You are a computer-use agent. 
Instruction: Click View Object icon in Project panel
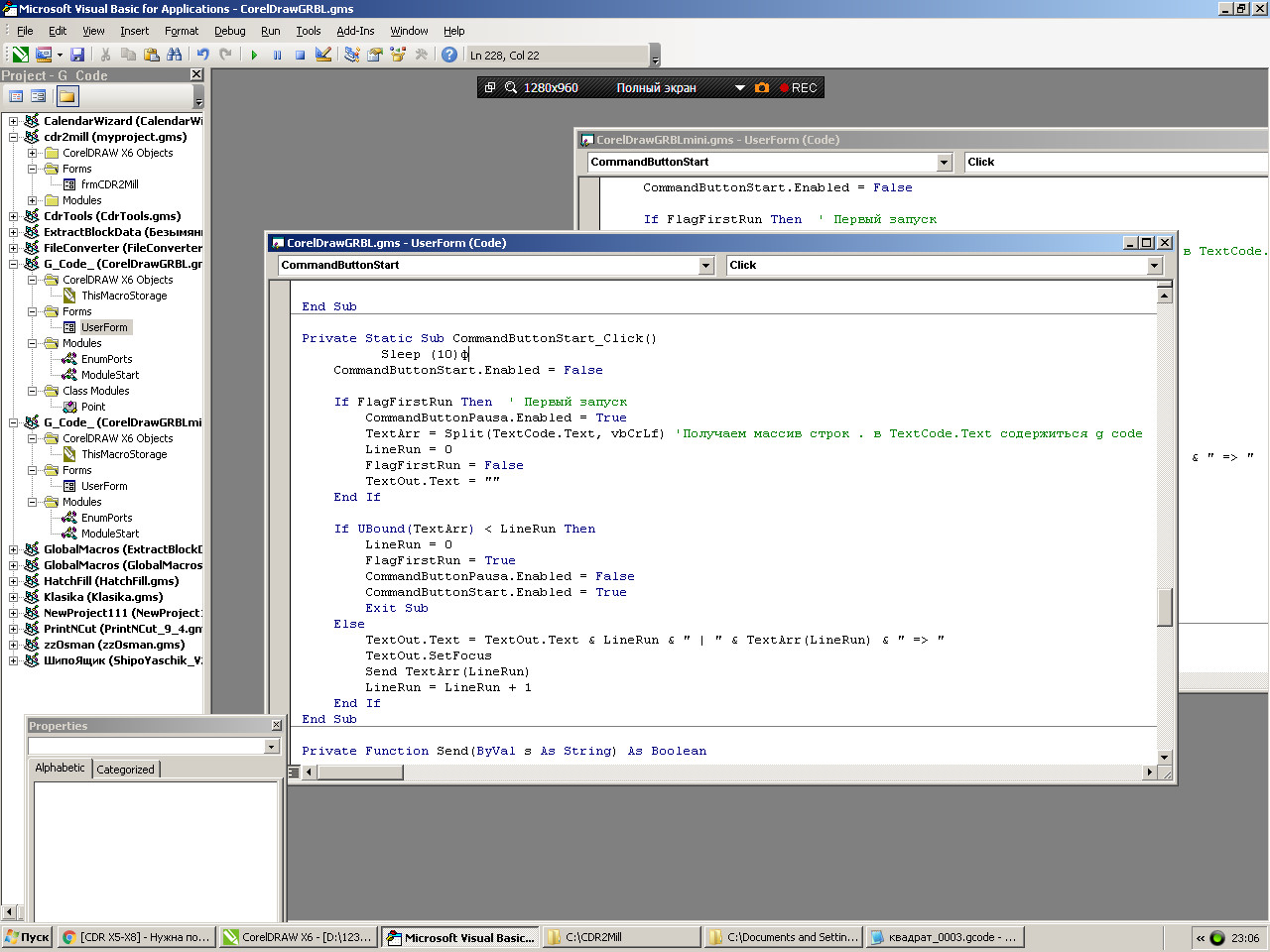pyautogui.click(x=39, y=96)
